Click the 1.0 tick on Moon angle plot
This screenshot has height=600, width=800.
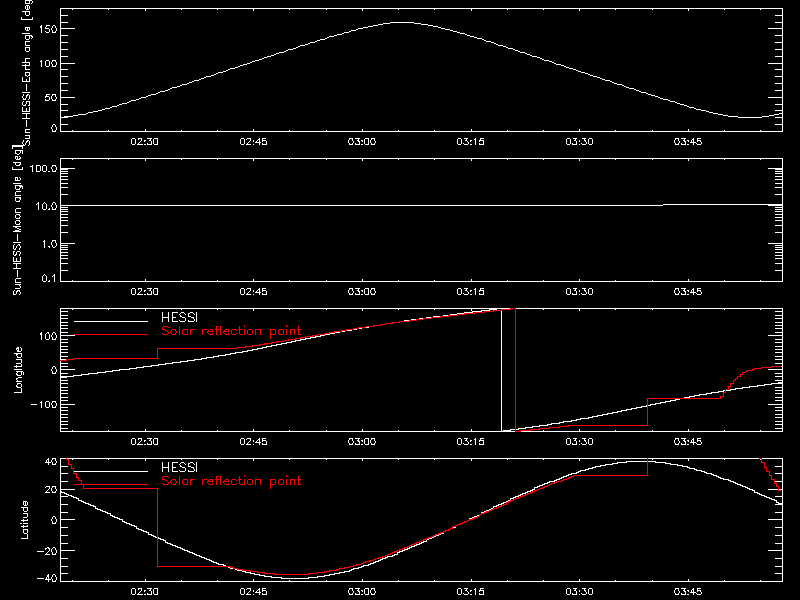pyautogui.click(x=49, y=244)
